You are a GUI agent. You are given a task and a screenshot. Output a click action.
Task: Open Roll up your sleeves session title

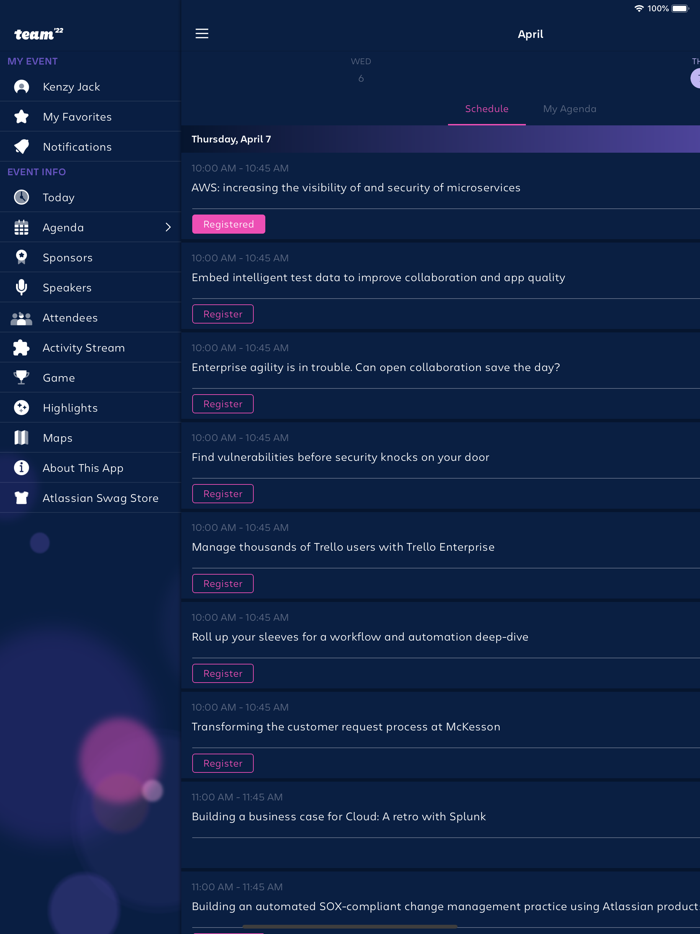360,637
